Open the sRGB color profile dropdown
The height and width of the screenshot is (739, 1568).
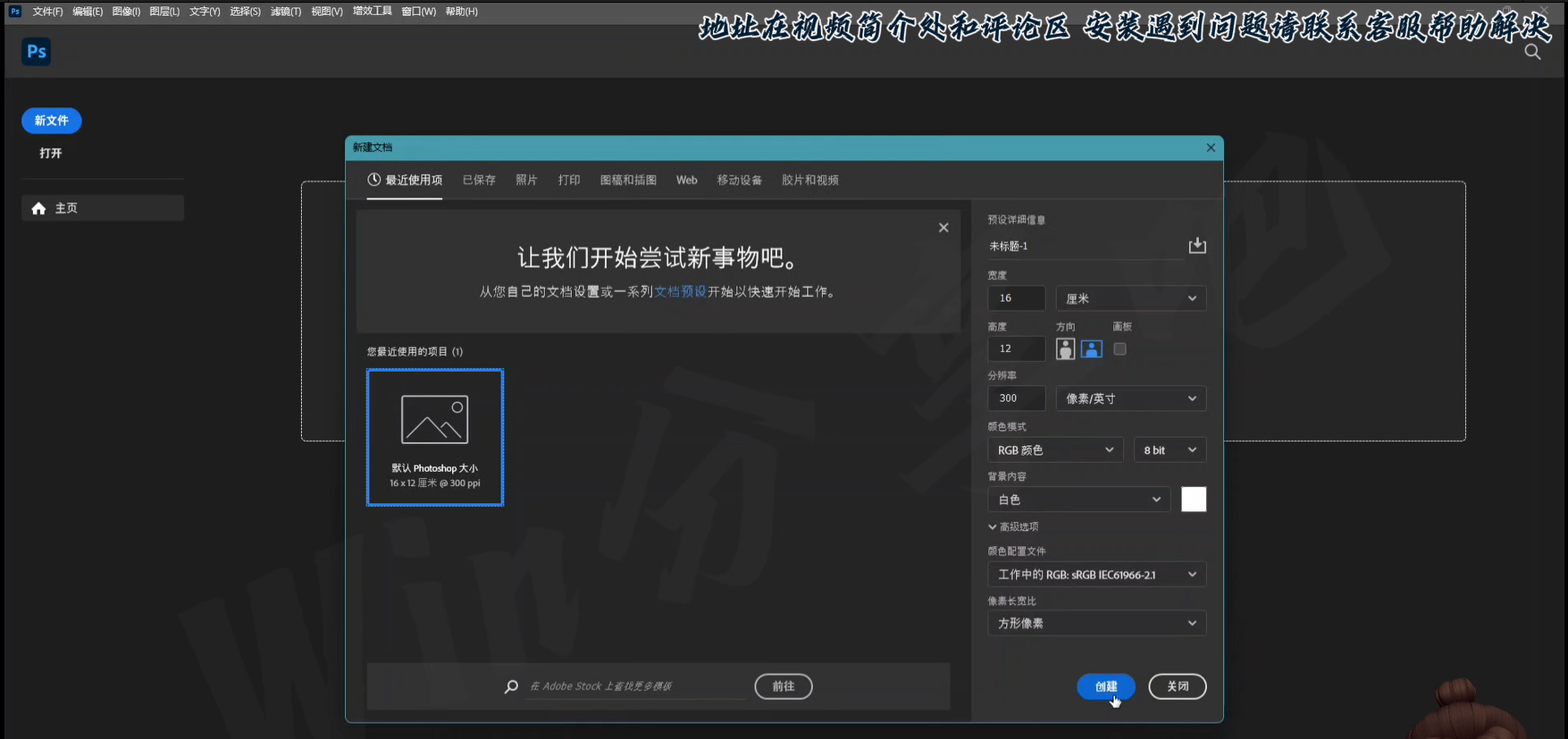point(1097,575)
